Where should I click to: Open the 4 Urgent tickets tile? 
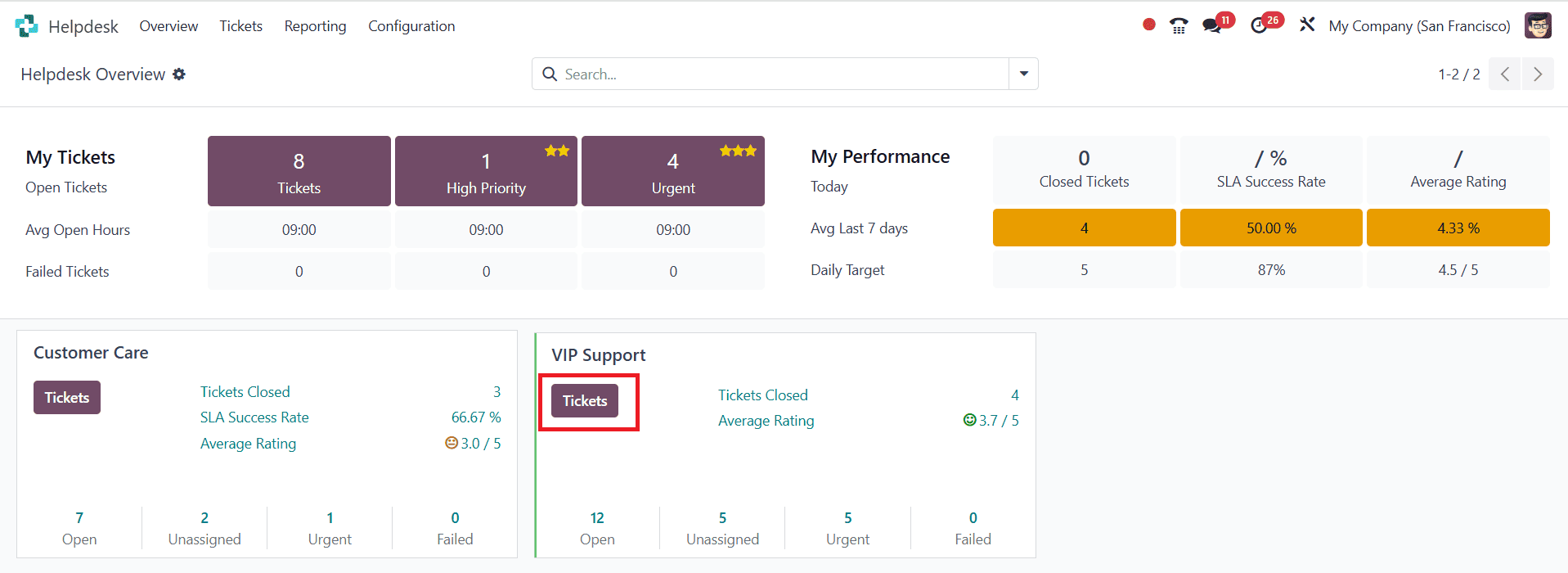(x=673, y=171)
